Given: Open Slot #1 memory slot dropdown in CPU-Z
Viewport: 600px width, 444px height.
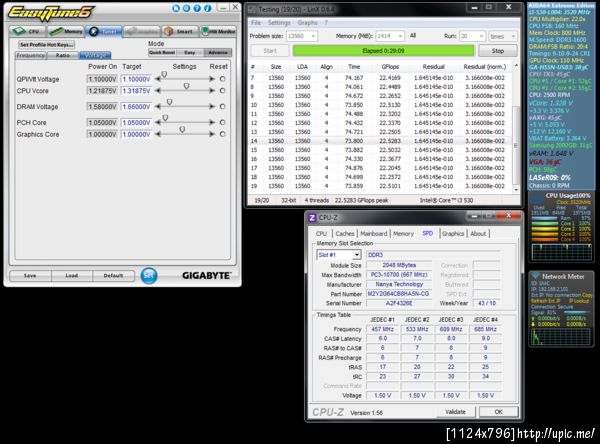Looking at the screenshot, I should click(x=339, y=255).
